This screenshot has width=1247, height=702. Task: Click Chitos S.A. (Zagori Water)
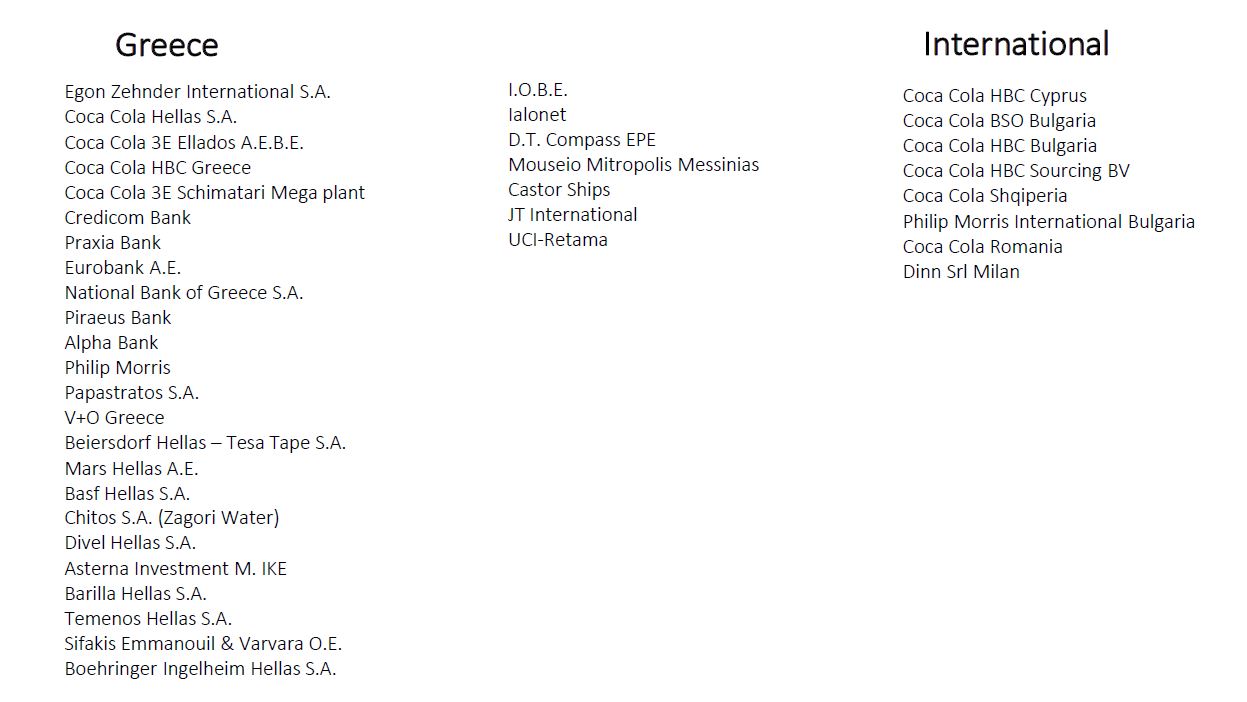tap(171, 518)
